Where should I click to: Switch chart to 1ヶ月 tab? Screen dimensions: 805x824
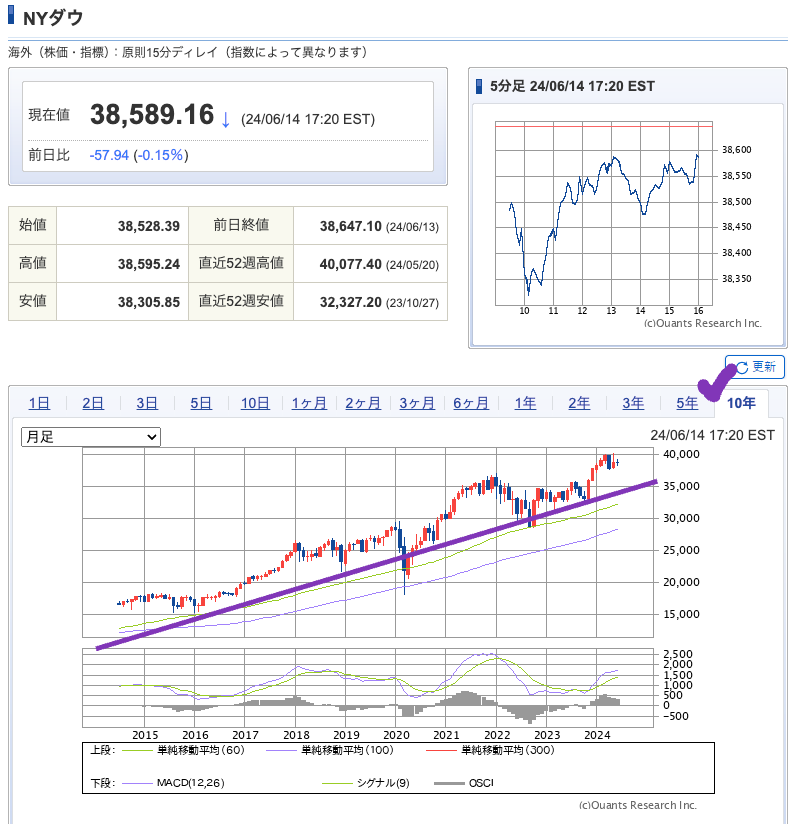pyautogui.click(x=309, y=403)
